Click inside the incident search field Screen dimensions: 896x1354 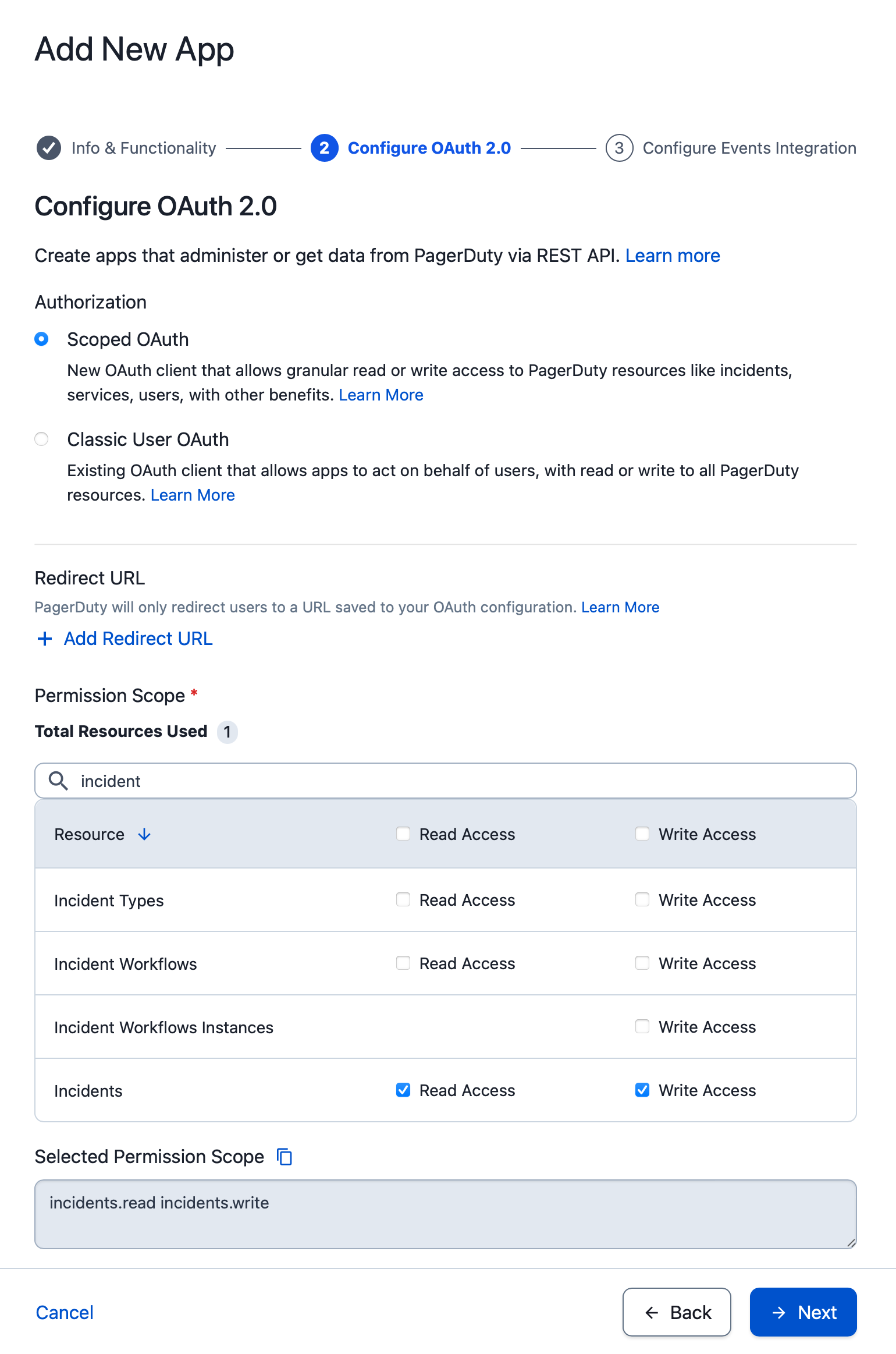[x=291, y=781]
